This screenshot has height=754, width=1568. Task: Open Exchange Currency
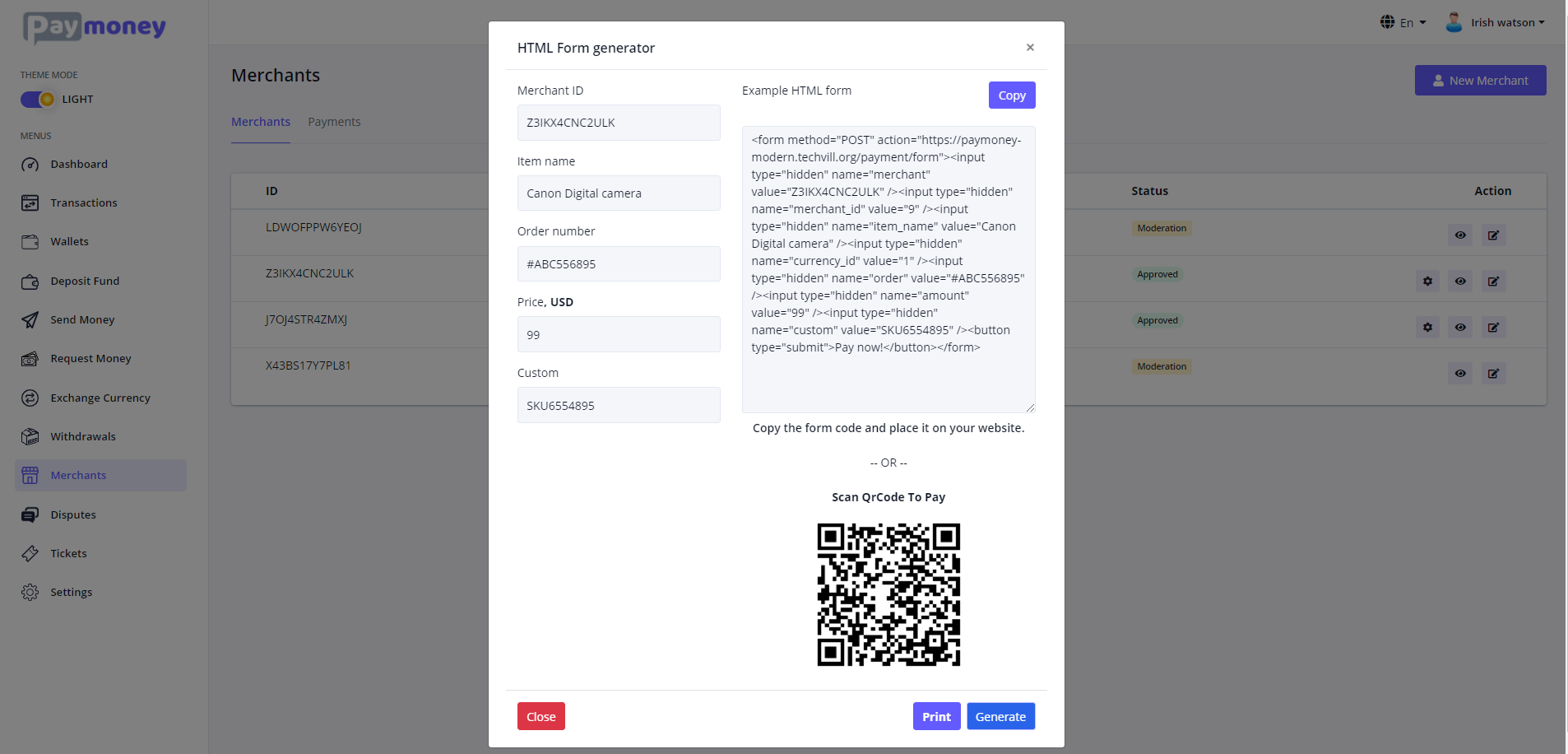click(x=100, y=398)
